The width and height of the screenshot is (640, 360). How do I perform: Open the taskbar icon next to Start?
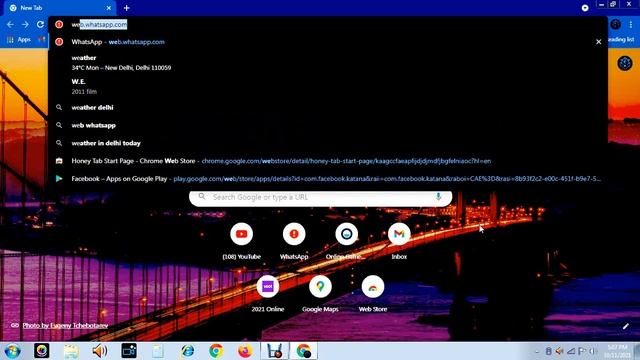(42, 351)
